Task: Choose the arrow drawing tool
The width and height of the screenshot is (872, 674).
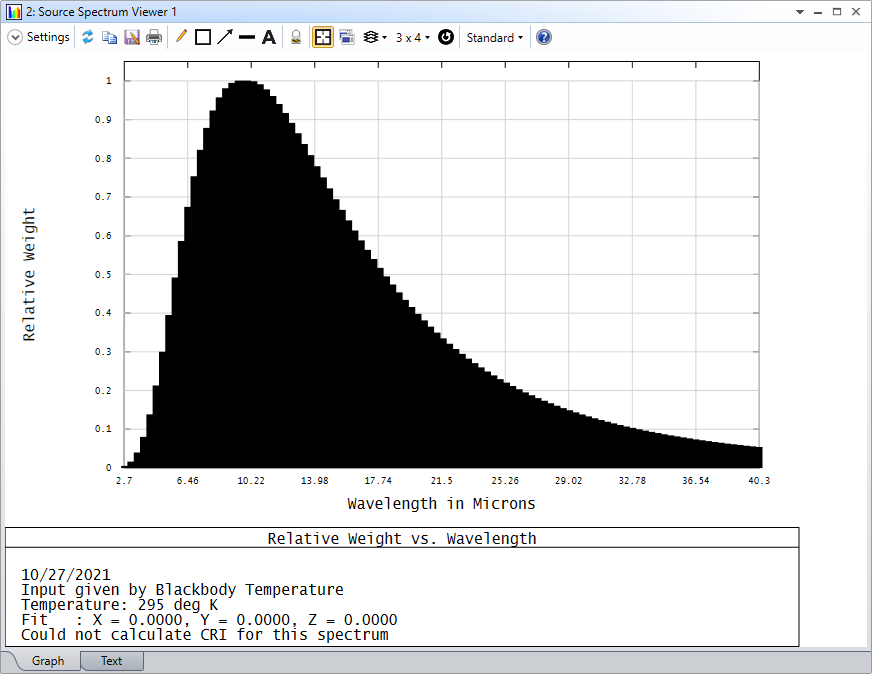Action: (x=225, y=37)
